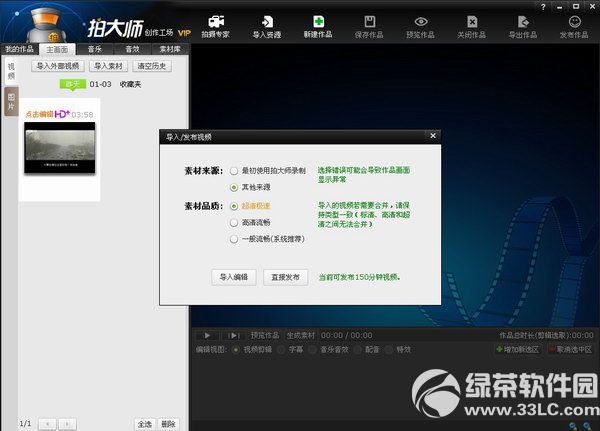Image resolution: width=600 pixels, height=431 pixels.
Task: Create new work with 新建作品
Action: (x=318, y=26)
